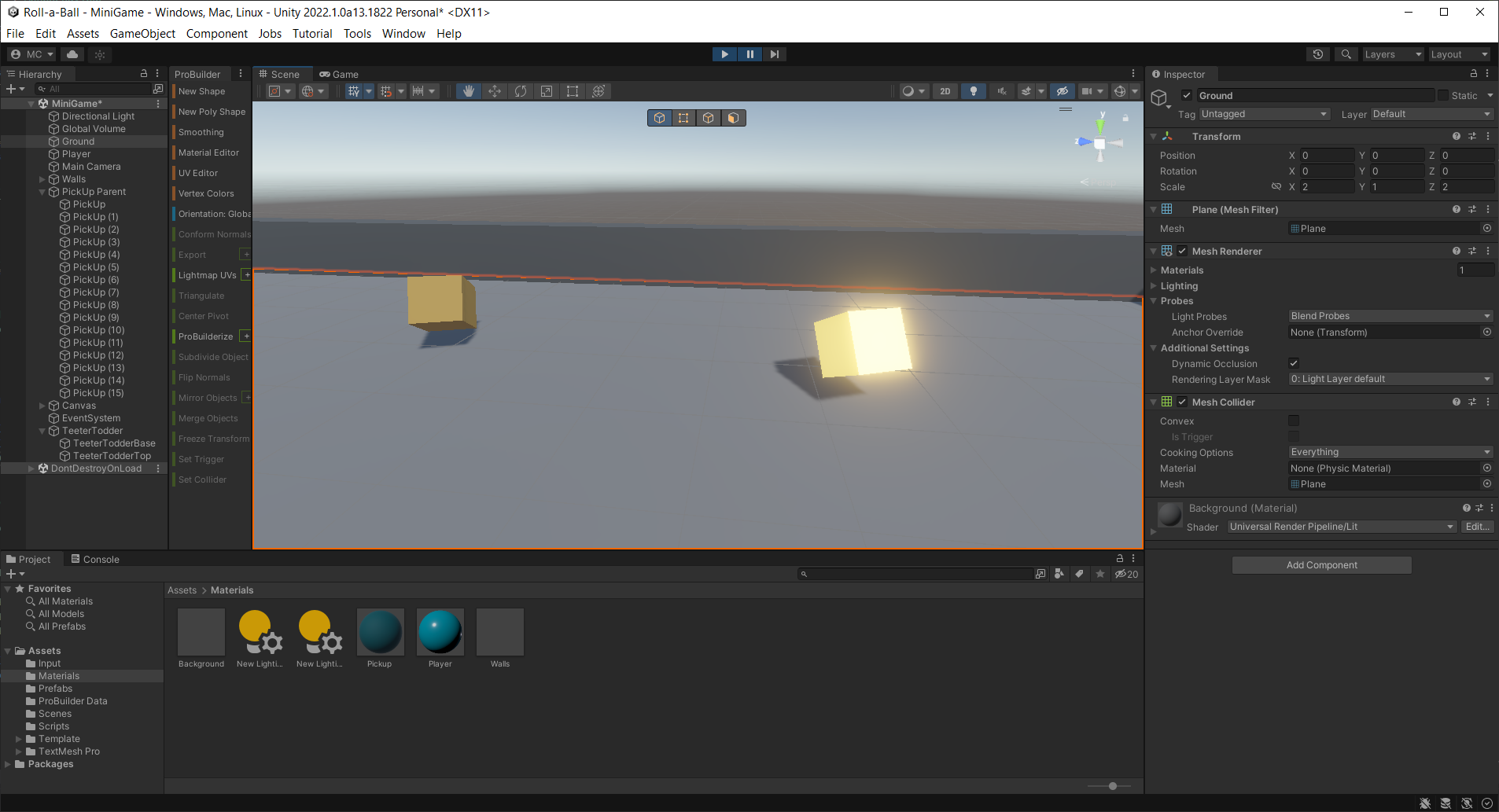The image size is (1499, 812).
Task: Open the global search icon
Action: click(1346, 54)
